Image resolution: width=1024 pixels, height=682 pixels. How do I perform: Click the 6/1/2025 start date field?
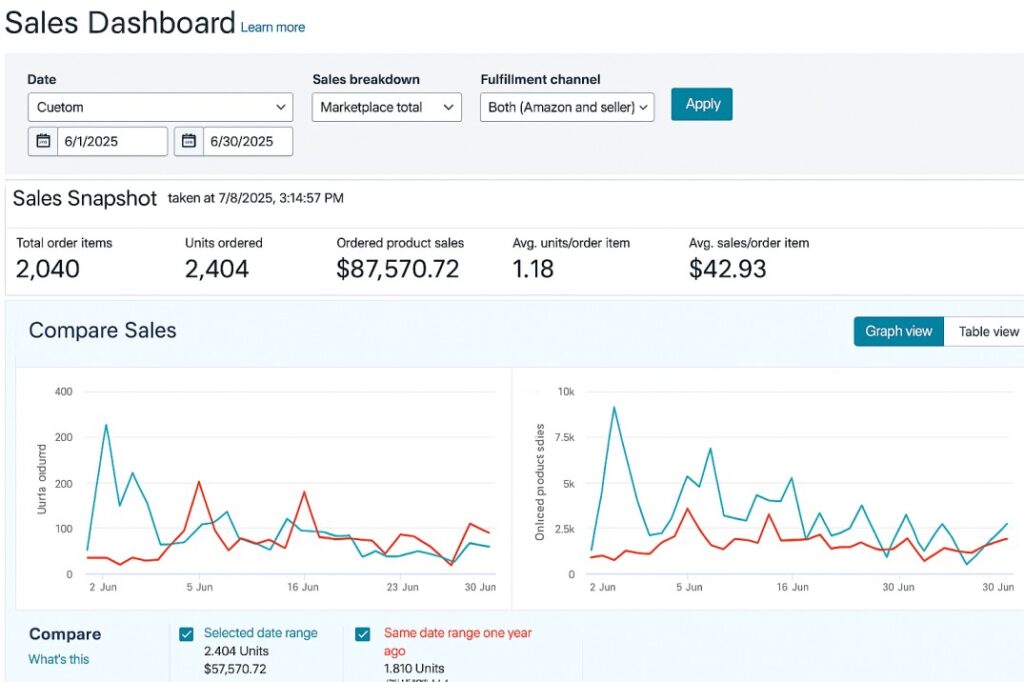click(x=111, y=141)
